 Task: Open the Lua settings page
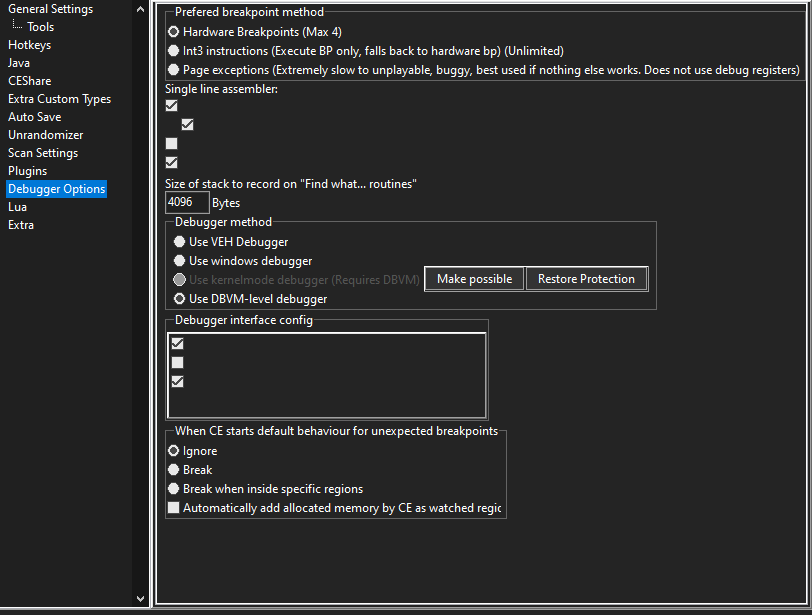17,207
